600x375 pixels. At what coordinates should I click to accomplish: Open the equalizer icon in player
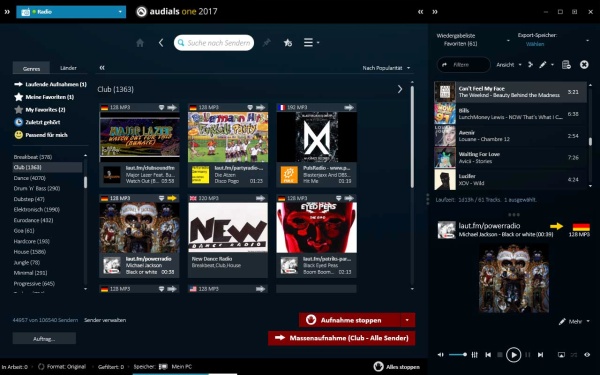coord(475,355)
